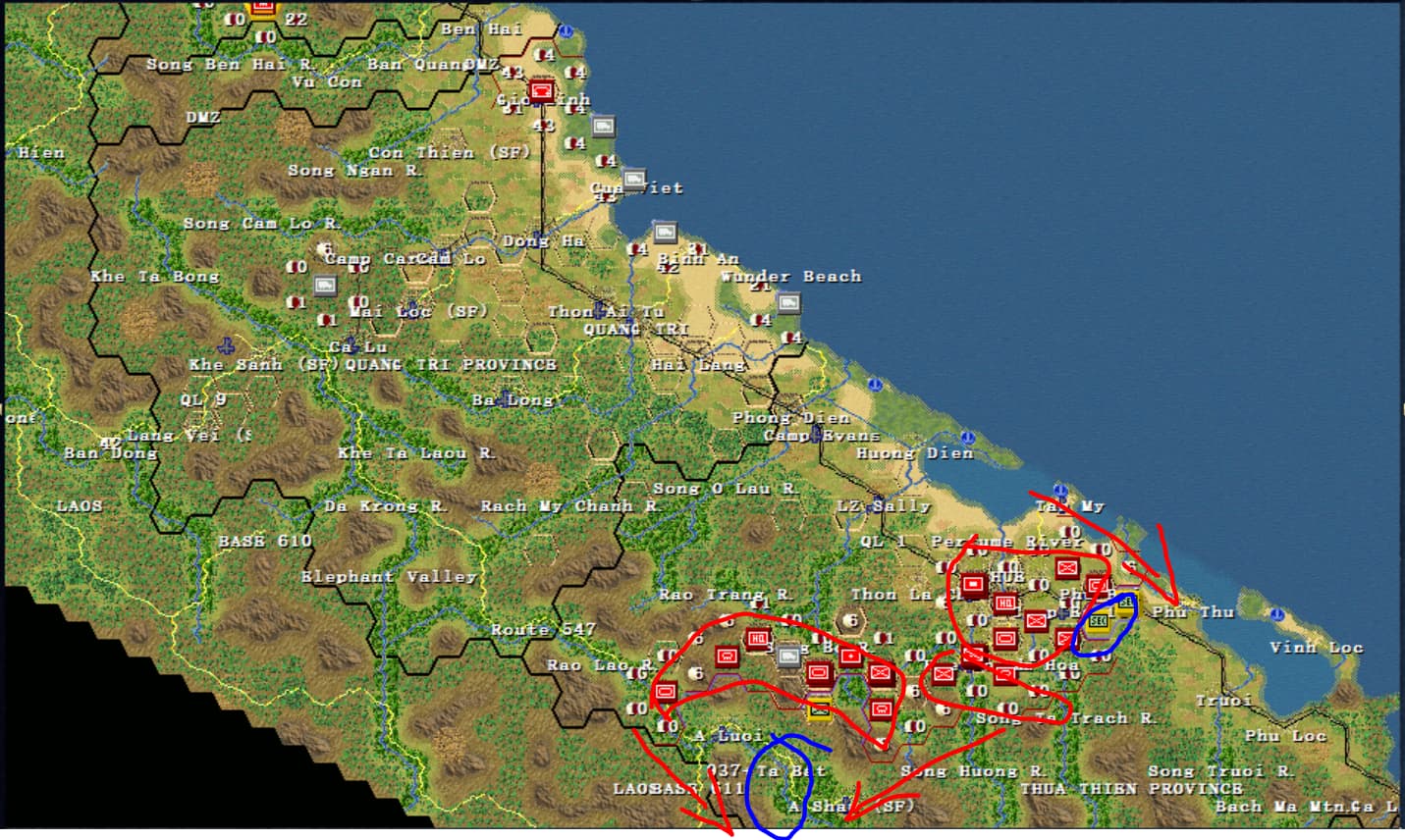This screenshot has height=840, width=1405.
Task: Click the "Khe Sanh (SF)" label
Action: pyautogui.click(x=264, y=364)
